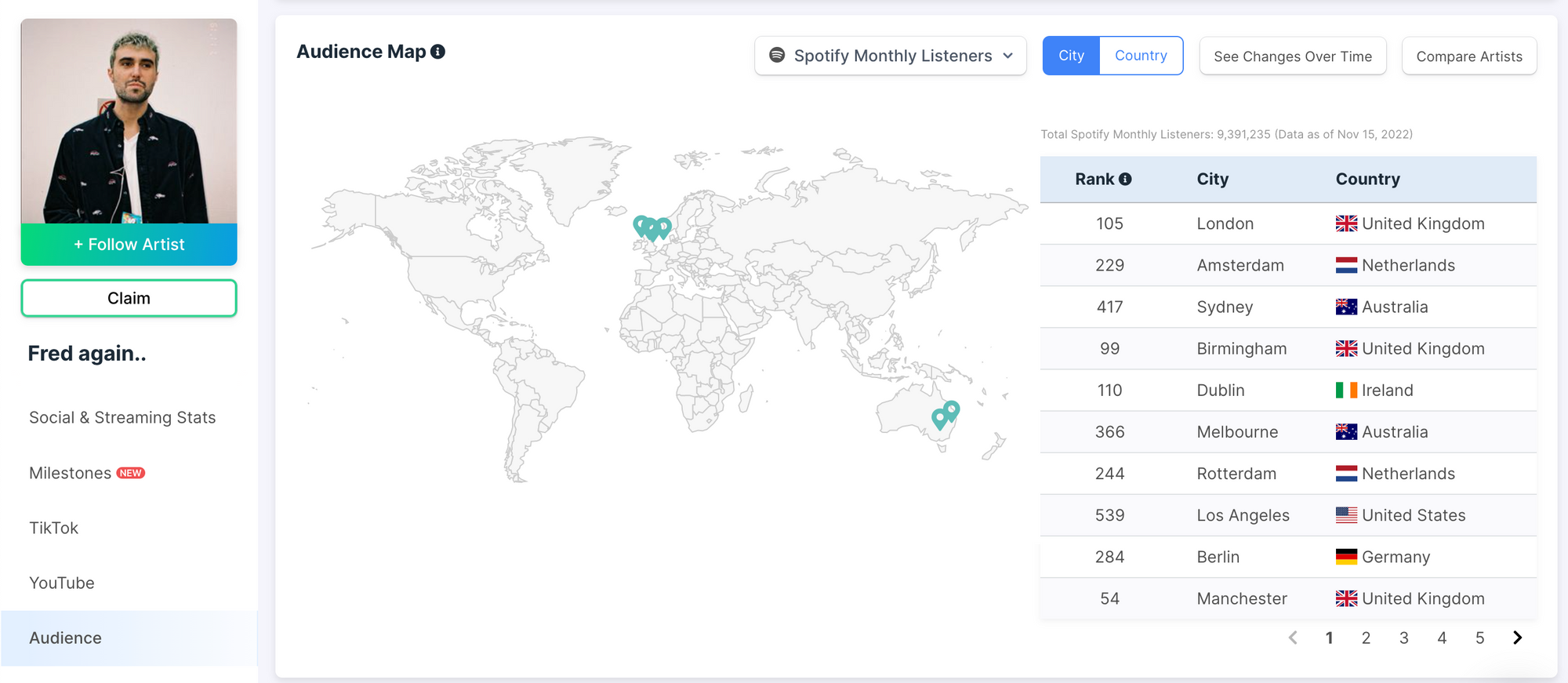Open the Social & Streaming Stats section
This screenshot has height=683, width=1568.
pyautogui.click(x=122, y=418)
